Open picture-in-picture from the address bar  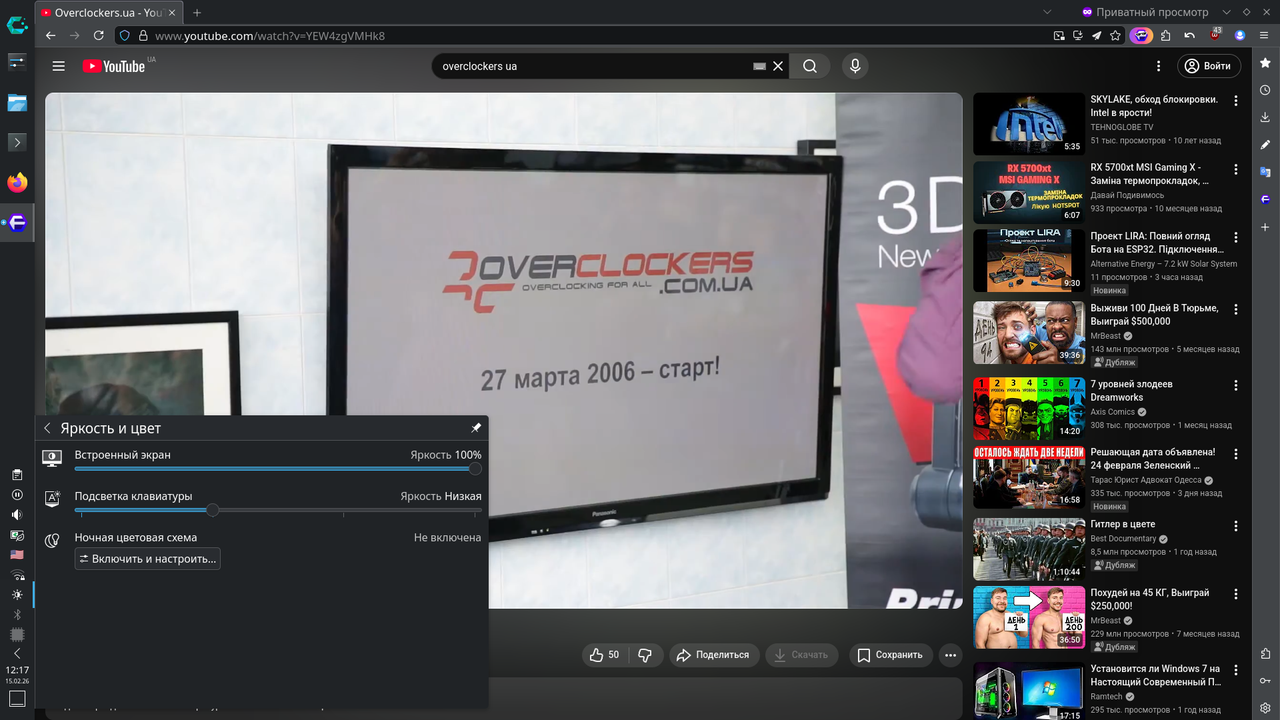(x=1059, y=36)
